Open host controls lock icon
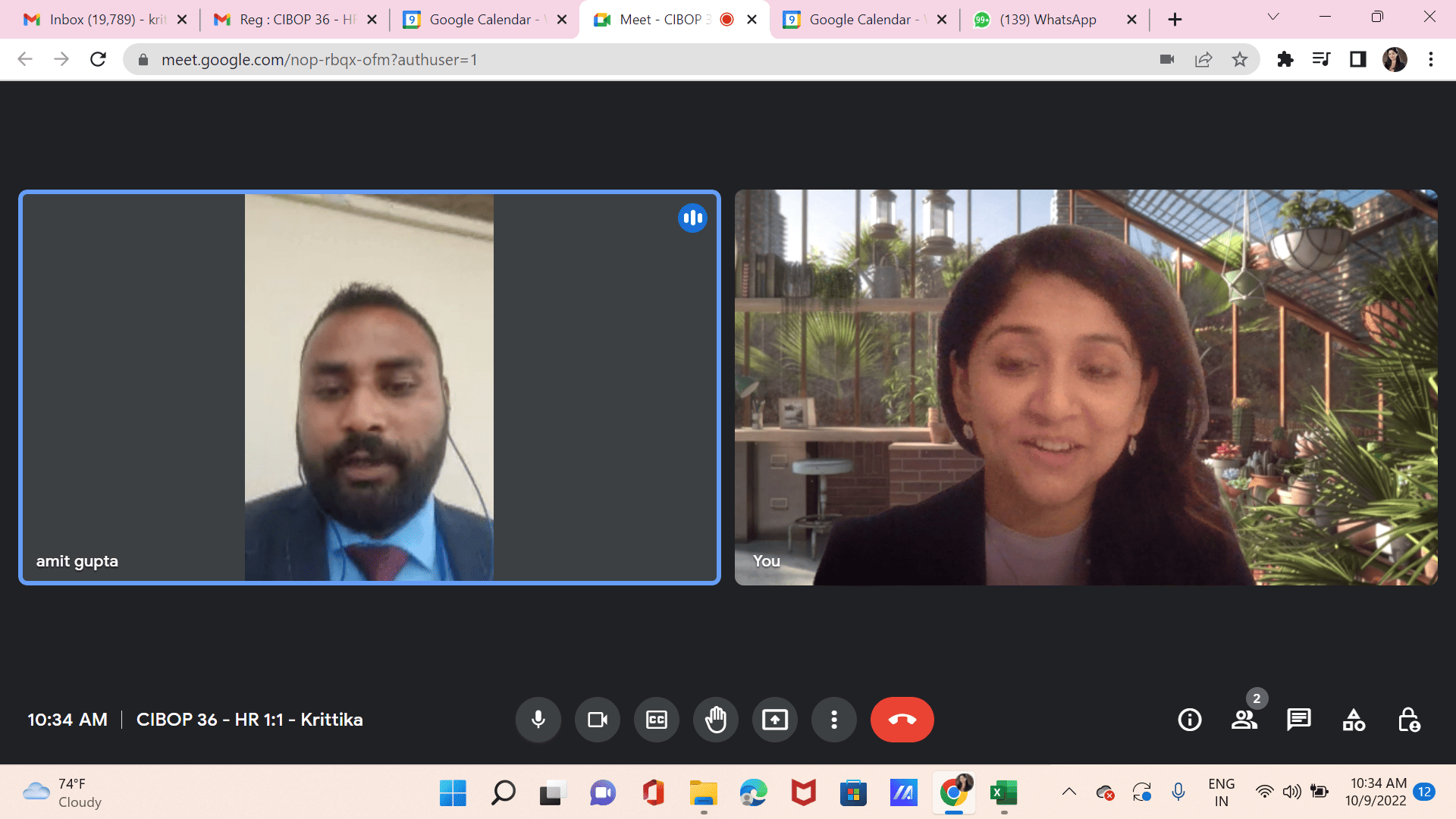This screenshot has width=1456, height=819. click(x=1409, y=720)
